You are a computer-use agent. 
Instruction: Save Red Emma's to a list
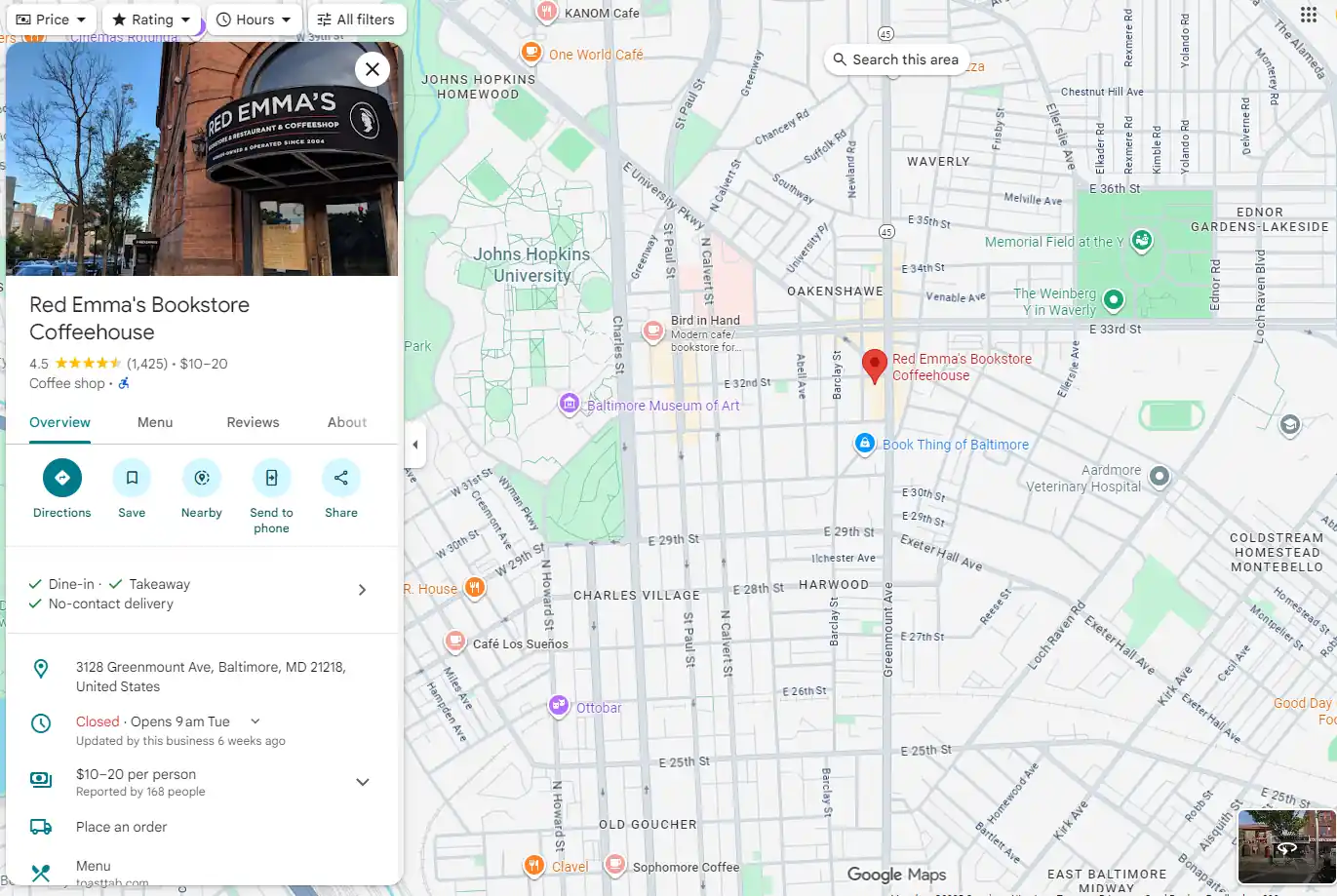pyautogui.click(x=132, y=478)
